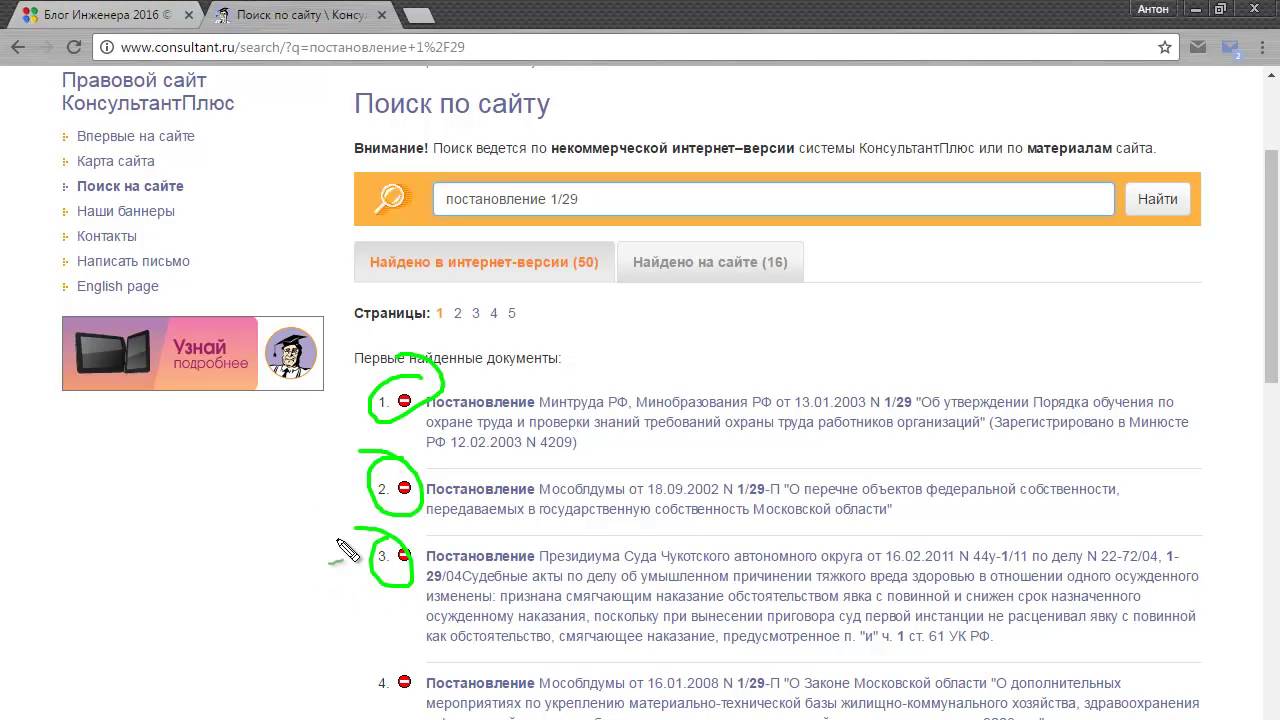The height and width of the screenshot is (720, 1280).
Task: Reload the current page
Action: [x=73, y=47]
